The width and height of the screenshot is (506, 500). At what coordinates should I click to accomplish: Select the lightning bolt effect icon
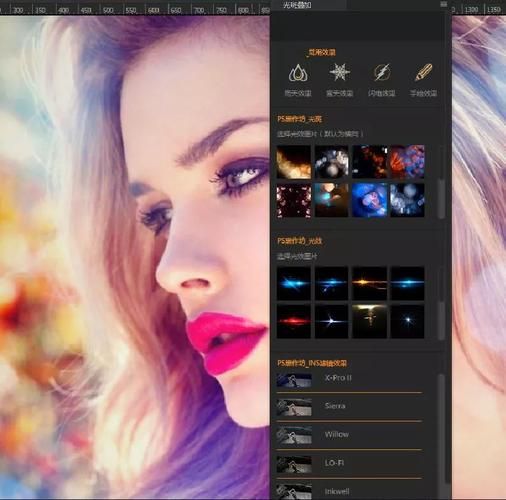381,72
